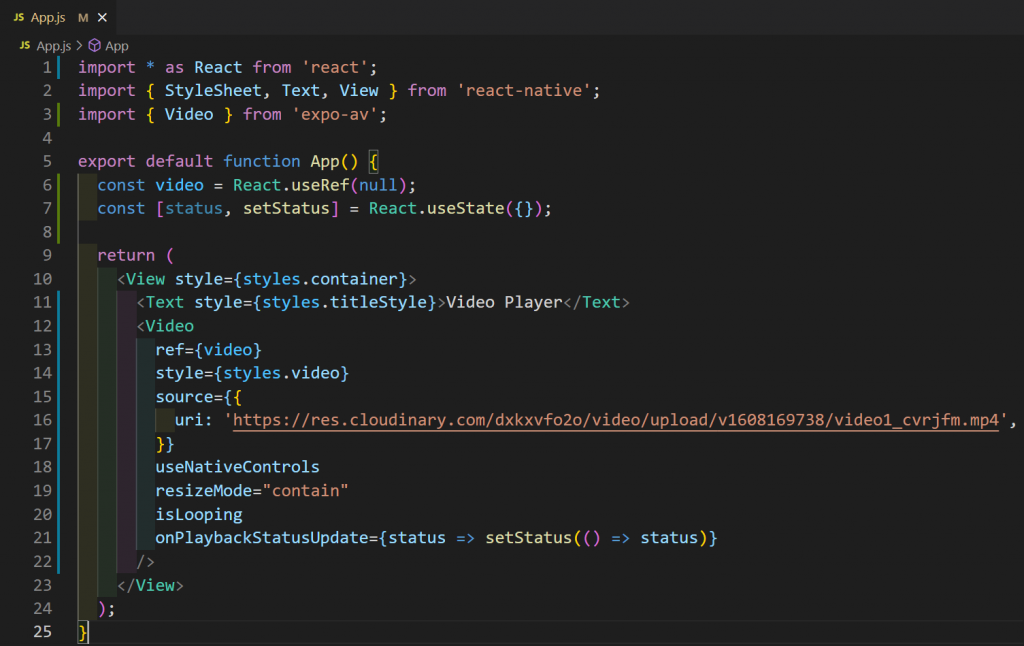
Task: Click the JS file icon in the App.js tab
Action: pyautogui.click(x=19, y=18)
